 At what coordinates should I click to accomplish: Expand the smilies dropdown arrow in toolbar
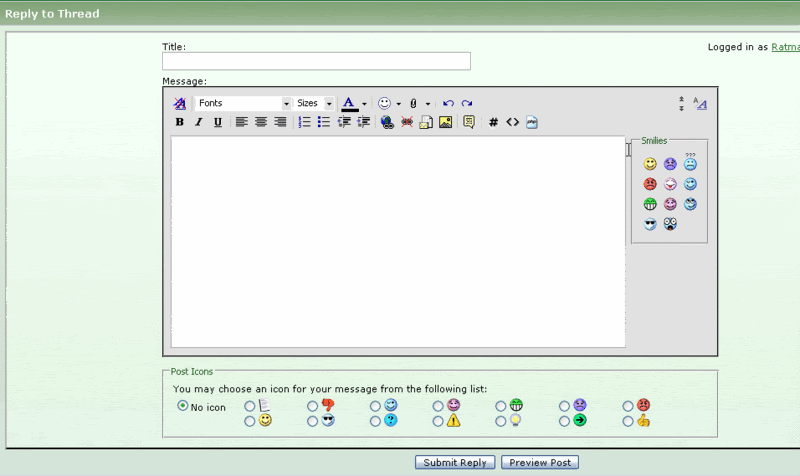coord(398,104)
